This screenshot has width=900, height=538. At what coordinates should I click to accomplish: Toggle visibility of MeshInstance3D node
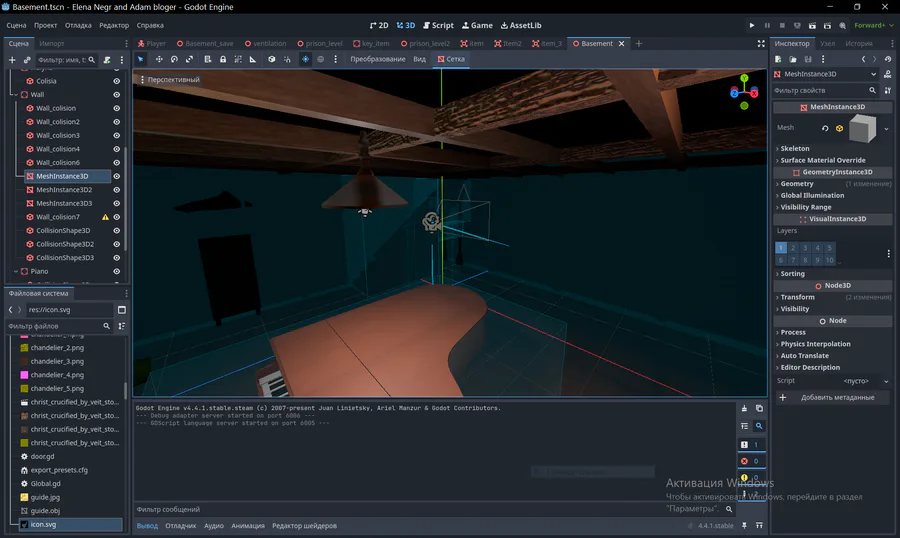click(x=117, y=176)
